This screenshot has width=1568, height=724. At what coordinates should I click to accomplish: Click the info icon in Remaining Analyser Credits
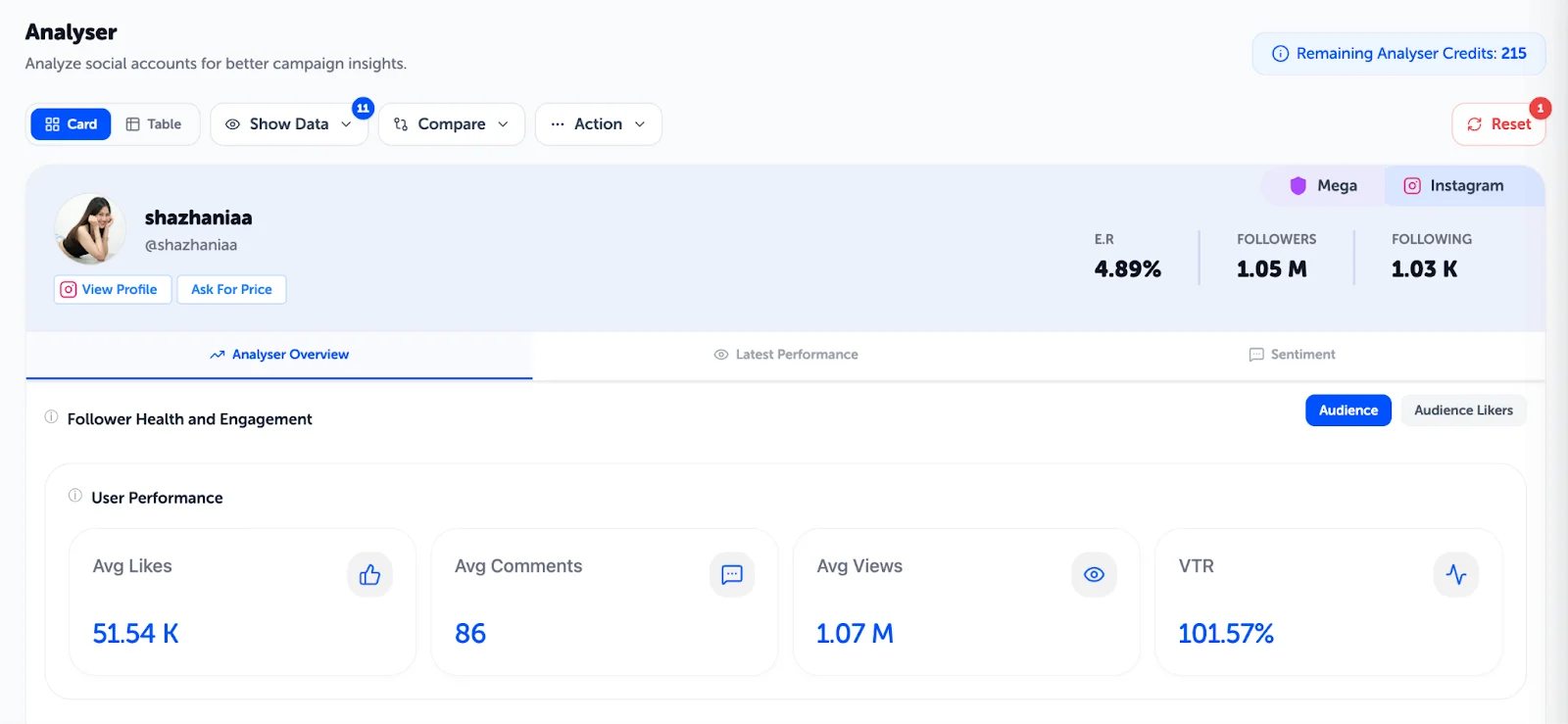(1280, 54)
